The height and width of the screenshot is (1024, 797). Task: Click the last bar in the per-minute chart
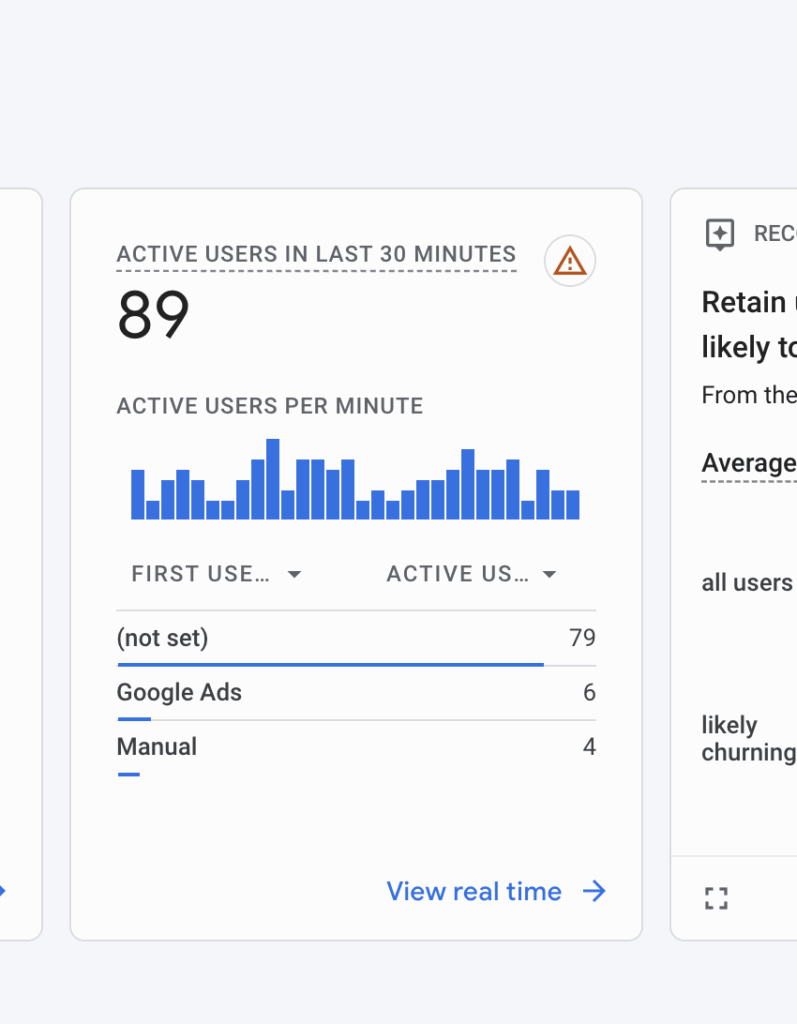[572, 504]
